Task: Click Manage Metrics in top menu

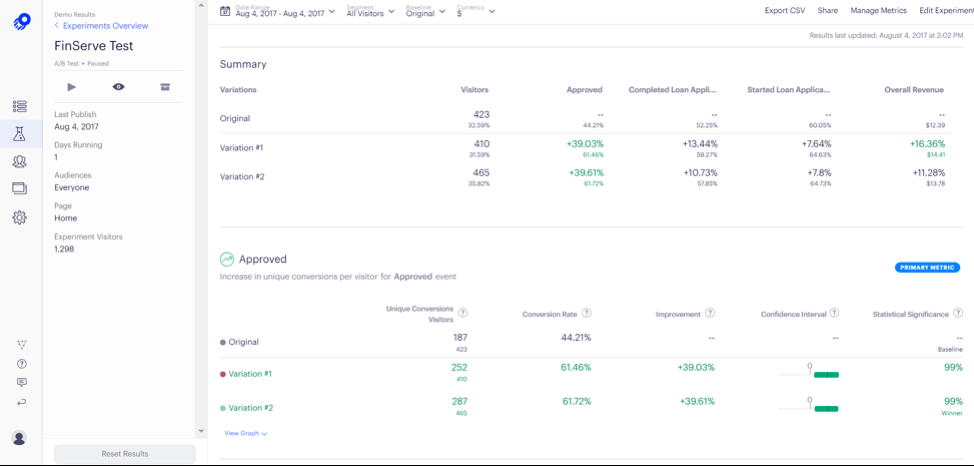Action: point(878,10)
